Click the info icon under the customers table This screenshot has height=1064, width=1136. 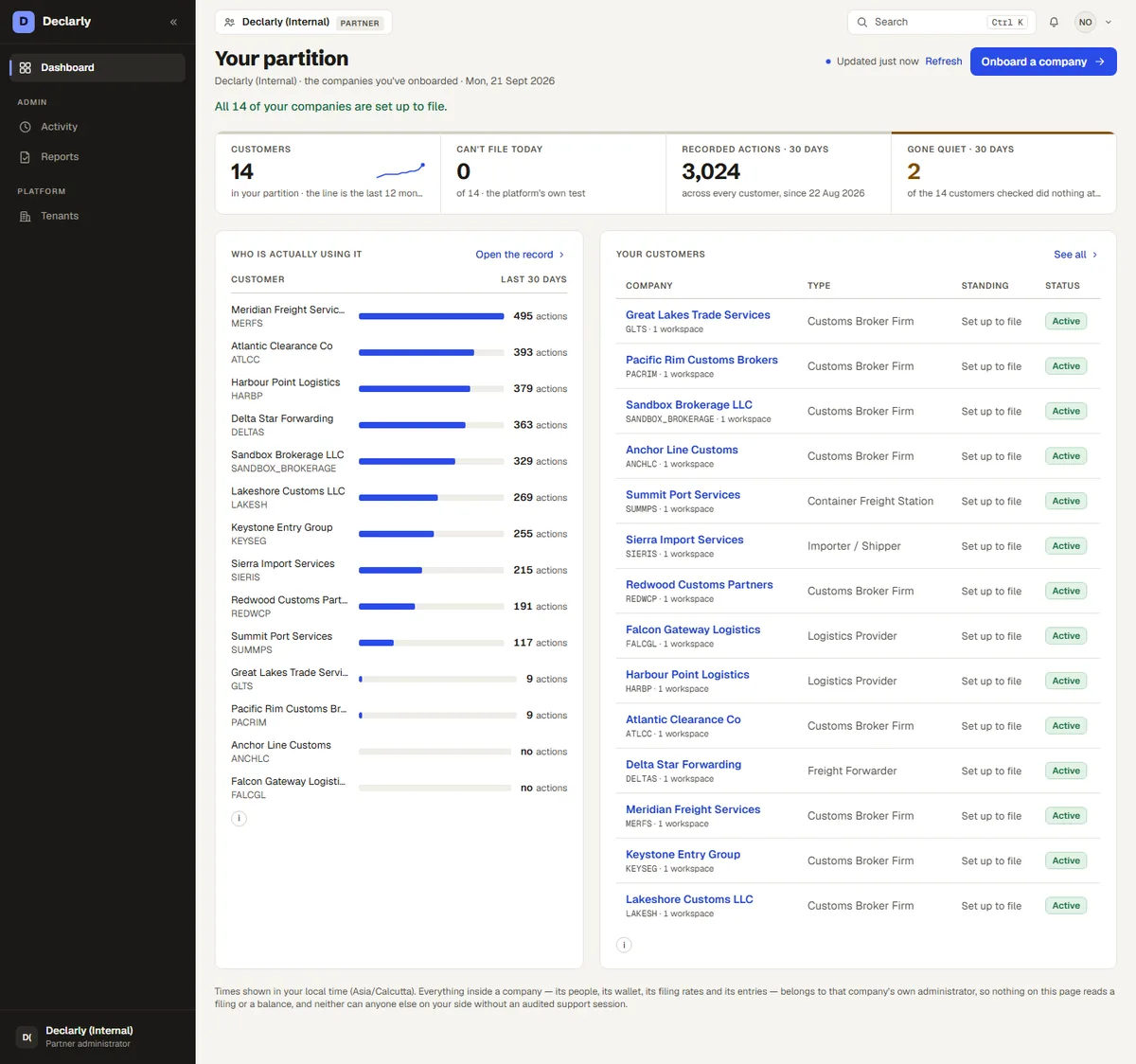tap(624, 945)
